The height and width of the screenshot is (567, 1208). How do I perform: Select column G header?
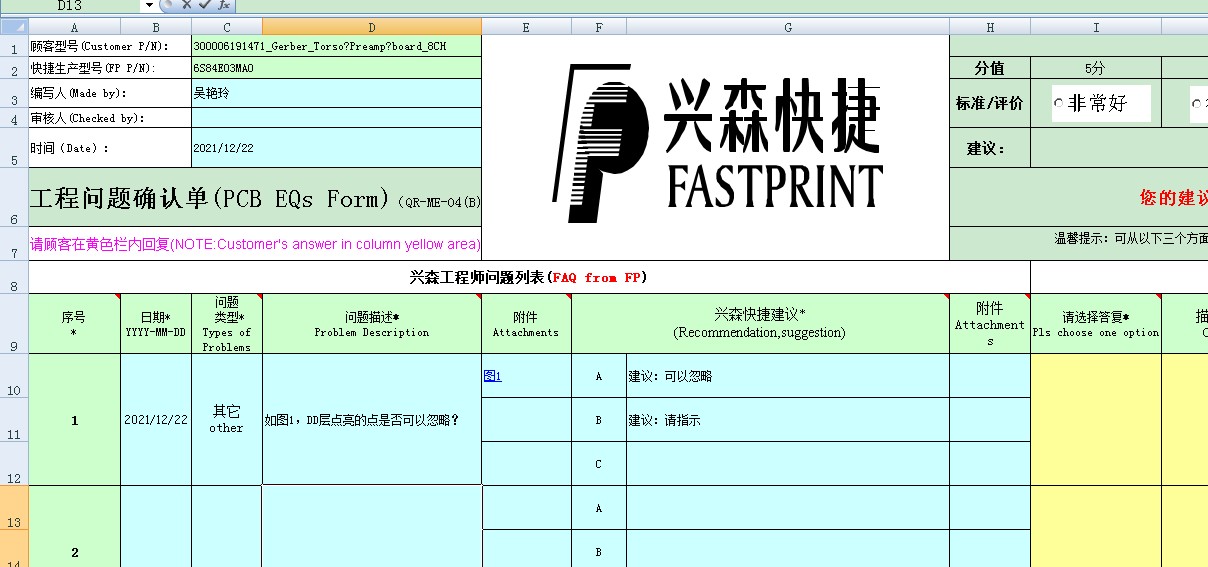[x=788, y=27]
